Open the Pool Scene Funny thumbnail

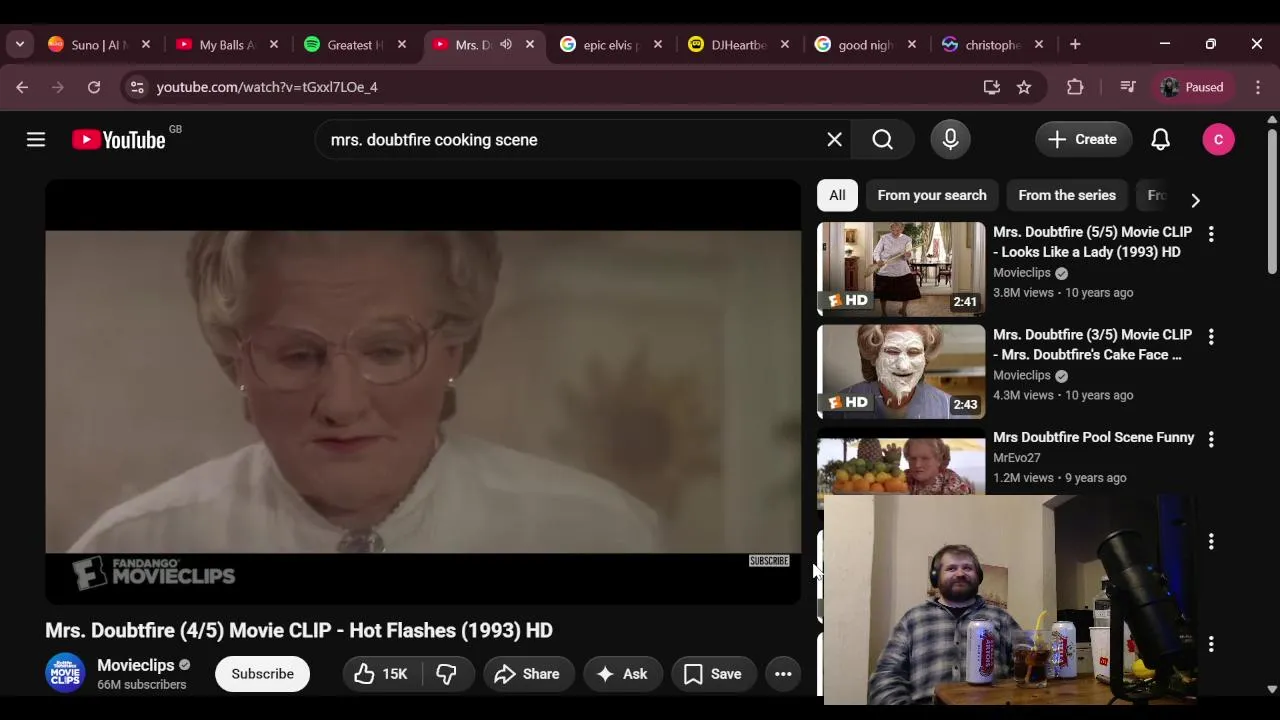[x=901, y=465]
